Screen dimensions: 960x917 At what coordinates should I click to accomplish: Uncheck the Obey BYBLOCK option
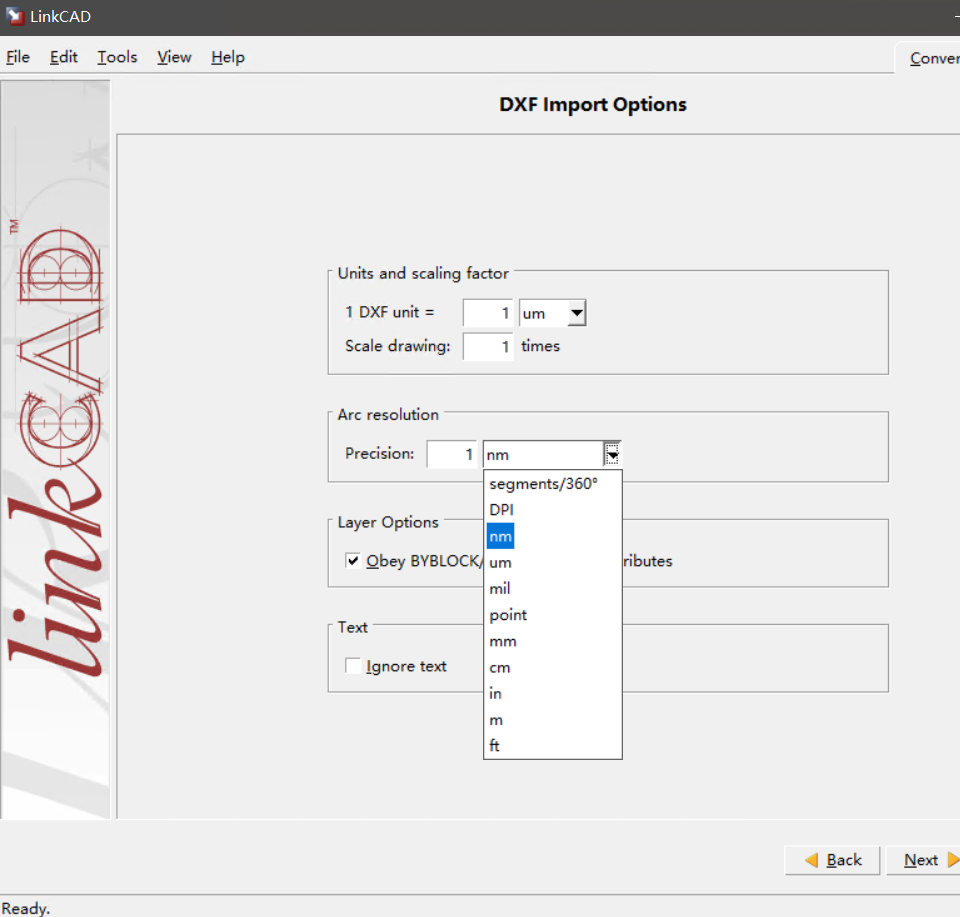pyautogui.click(x=352, y=561)
